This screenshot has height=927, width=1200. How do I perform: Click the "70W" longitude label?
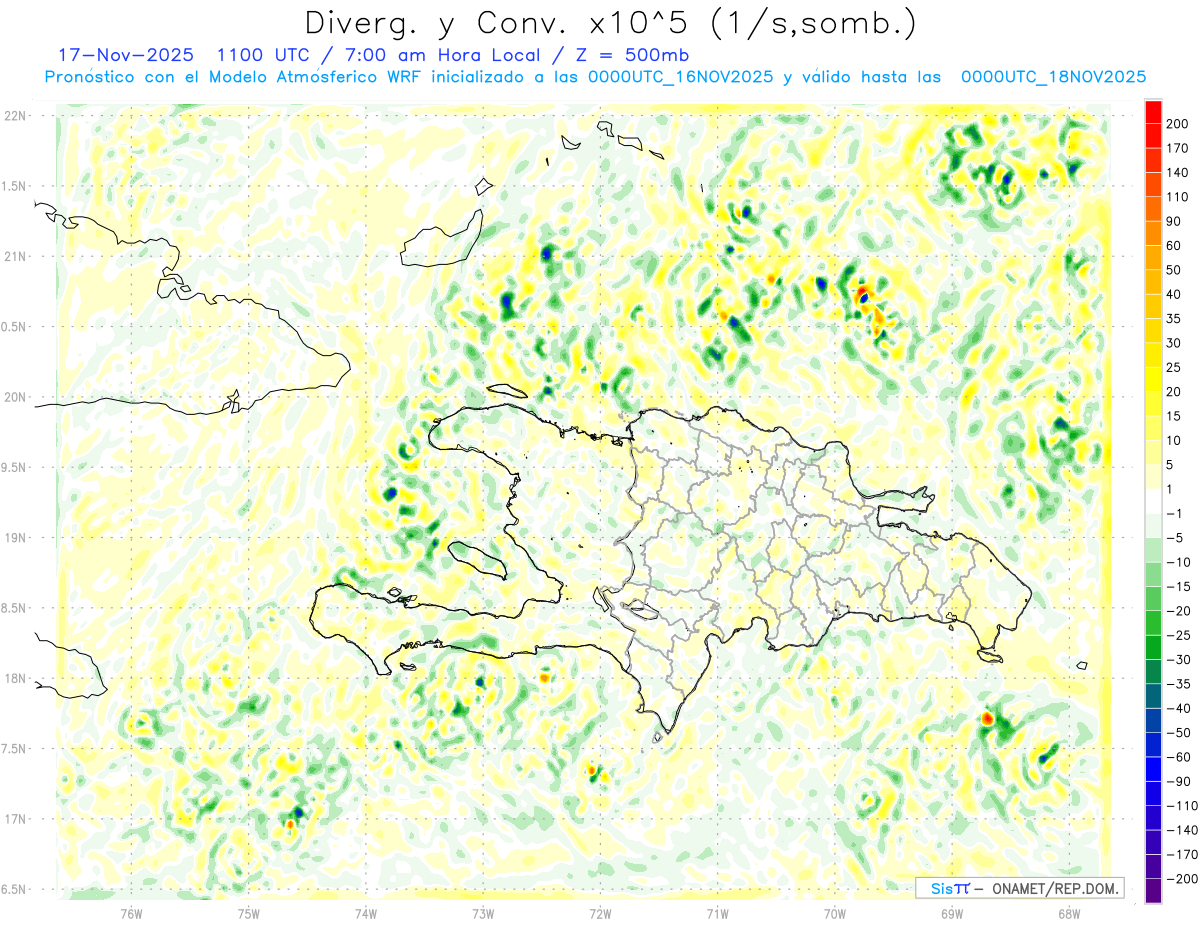pyautogui.click(x=835, y=913)
